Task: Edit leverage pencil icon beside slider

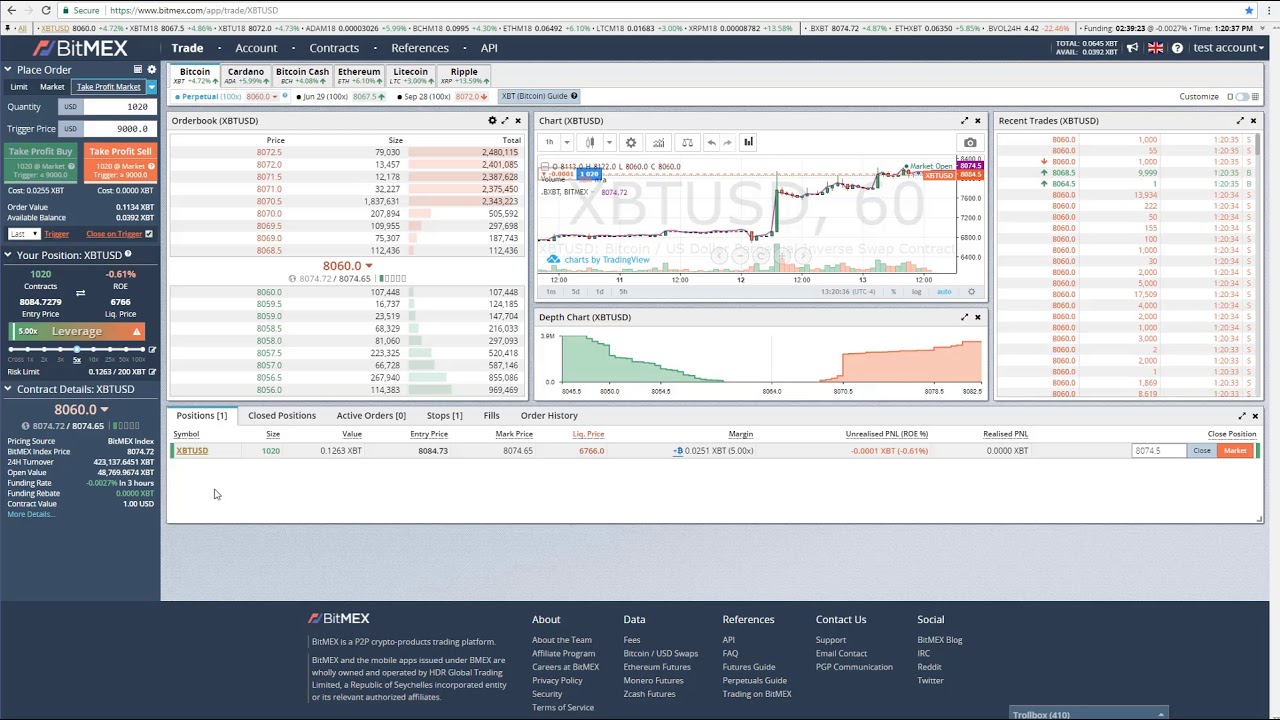Action: coord(152,349)
